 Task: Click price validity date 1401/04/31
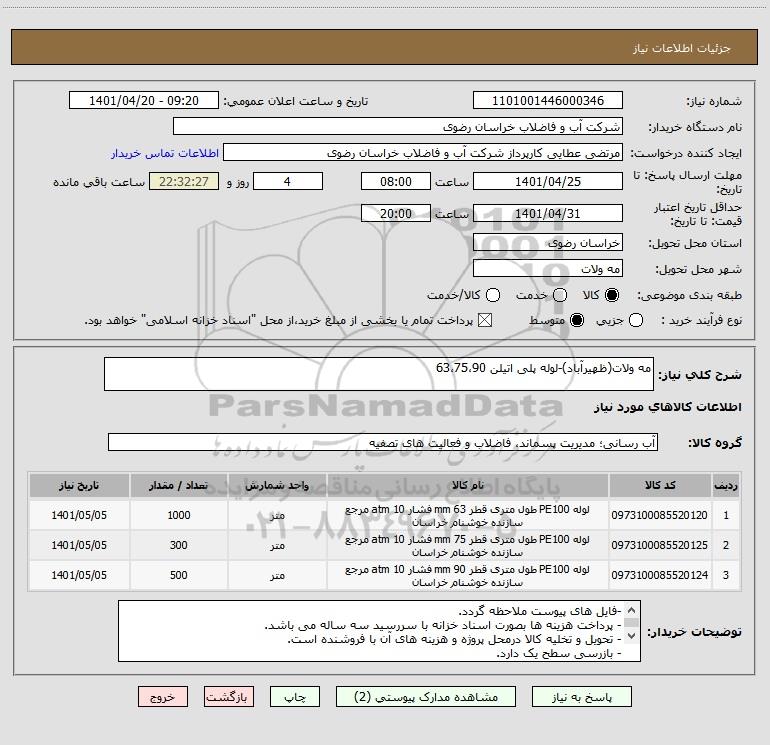(x=548, y=214)
